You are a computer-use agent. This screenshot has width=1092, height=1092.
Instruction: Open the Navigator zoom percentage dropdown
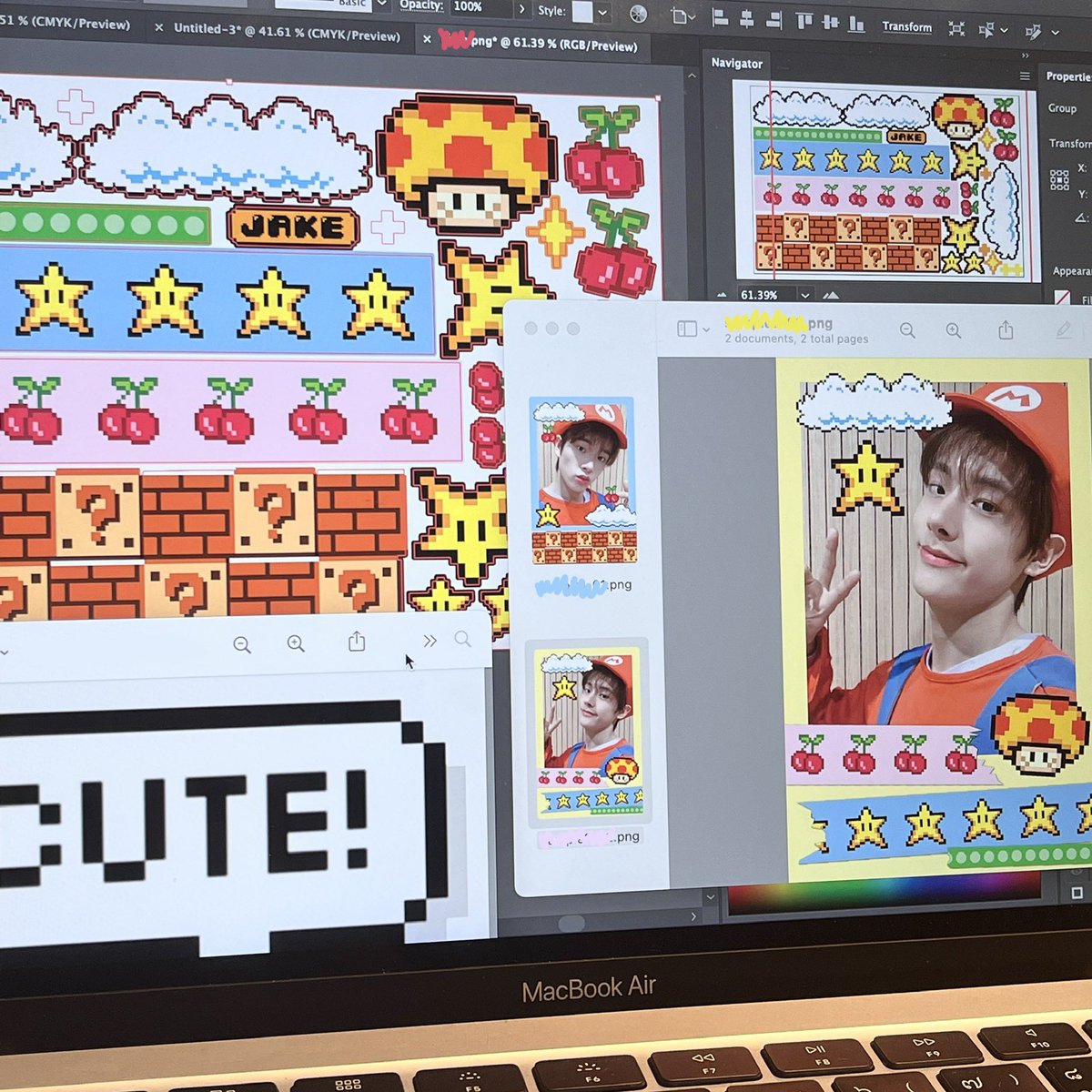pos(804,295)
